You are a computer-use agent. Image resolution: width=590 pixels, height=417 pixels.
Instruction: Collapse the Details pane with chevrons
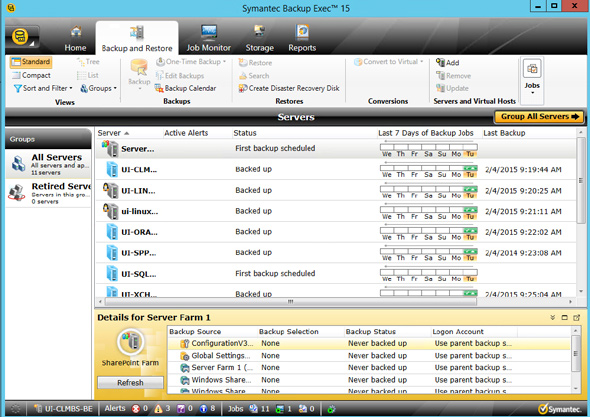pos(552,317)
